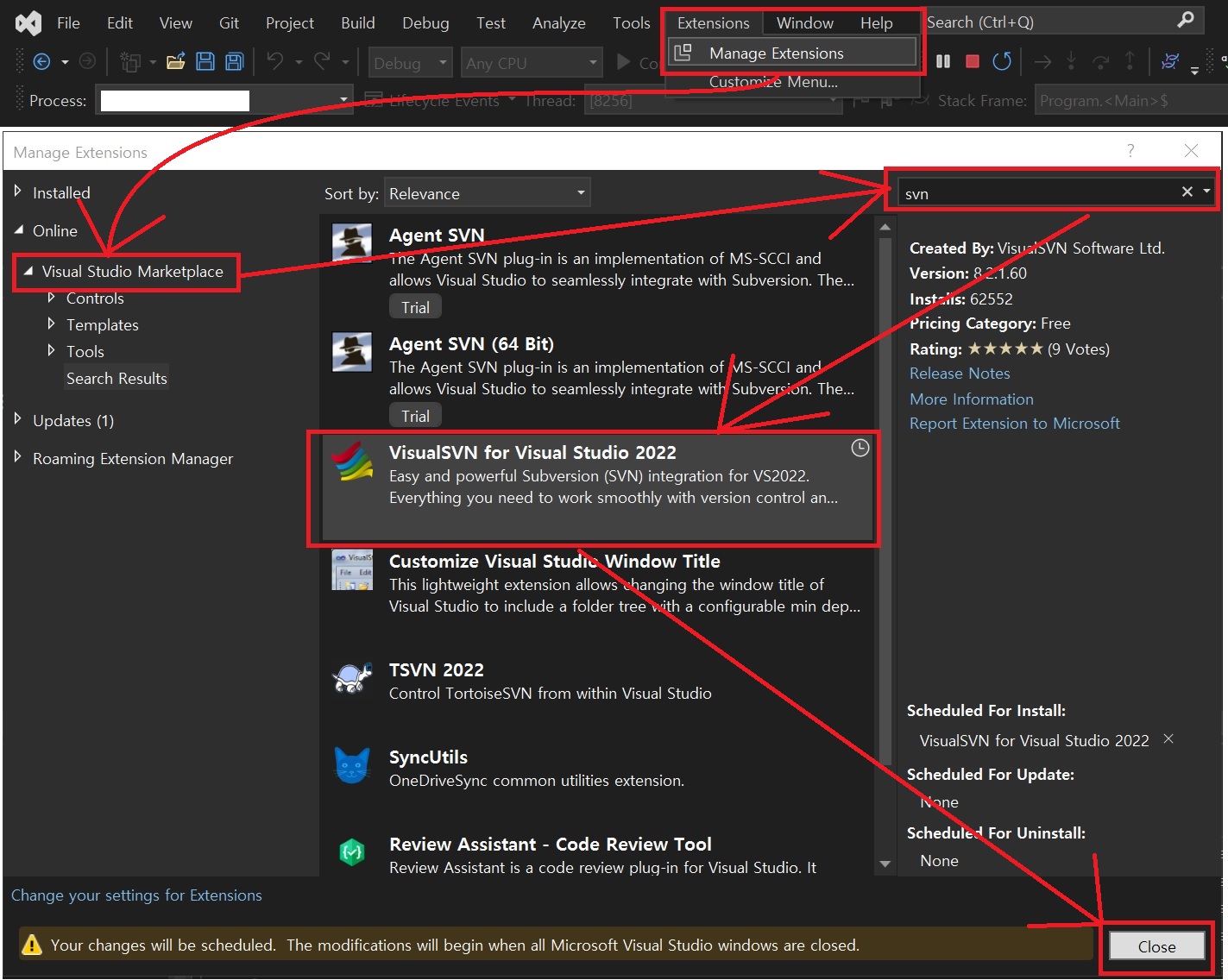The width and height of the screenshot is (1228, 980).
Task: Click the Save All icon
Action: tap(234, 62)
